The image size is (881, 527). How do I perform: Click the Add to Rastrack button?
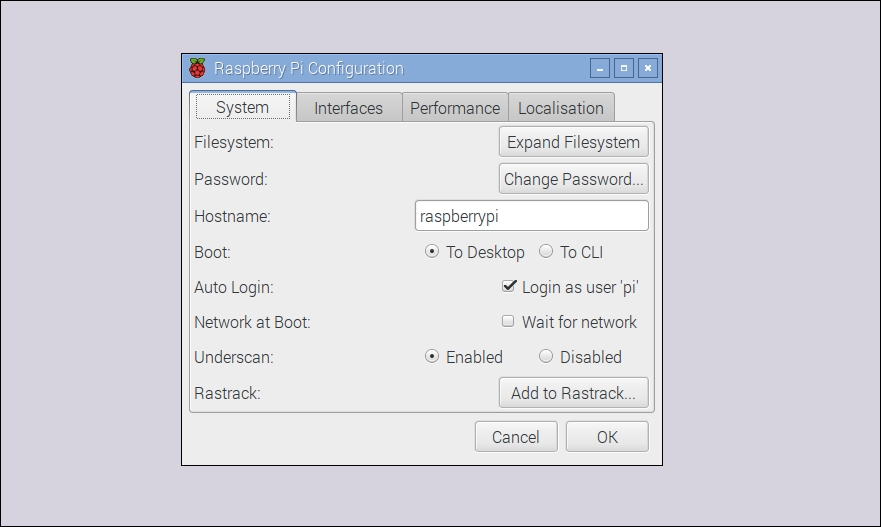pos(574,393)
